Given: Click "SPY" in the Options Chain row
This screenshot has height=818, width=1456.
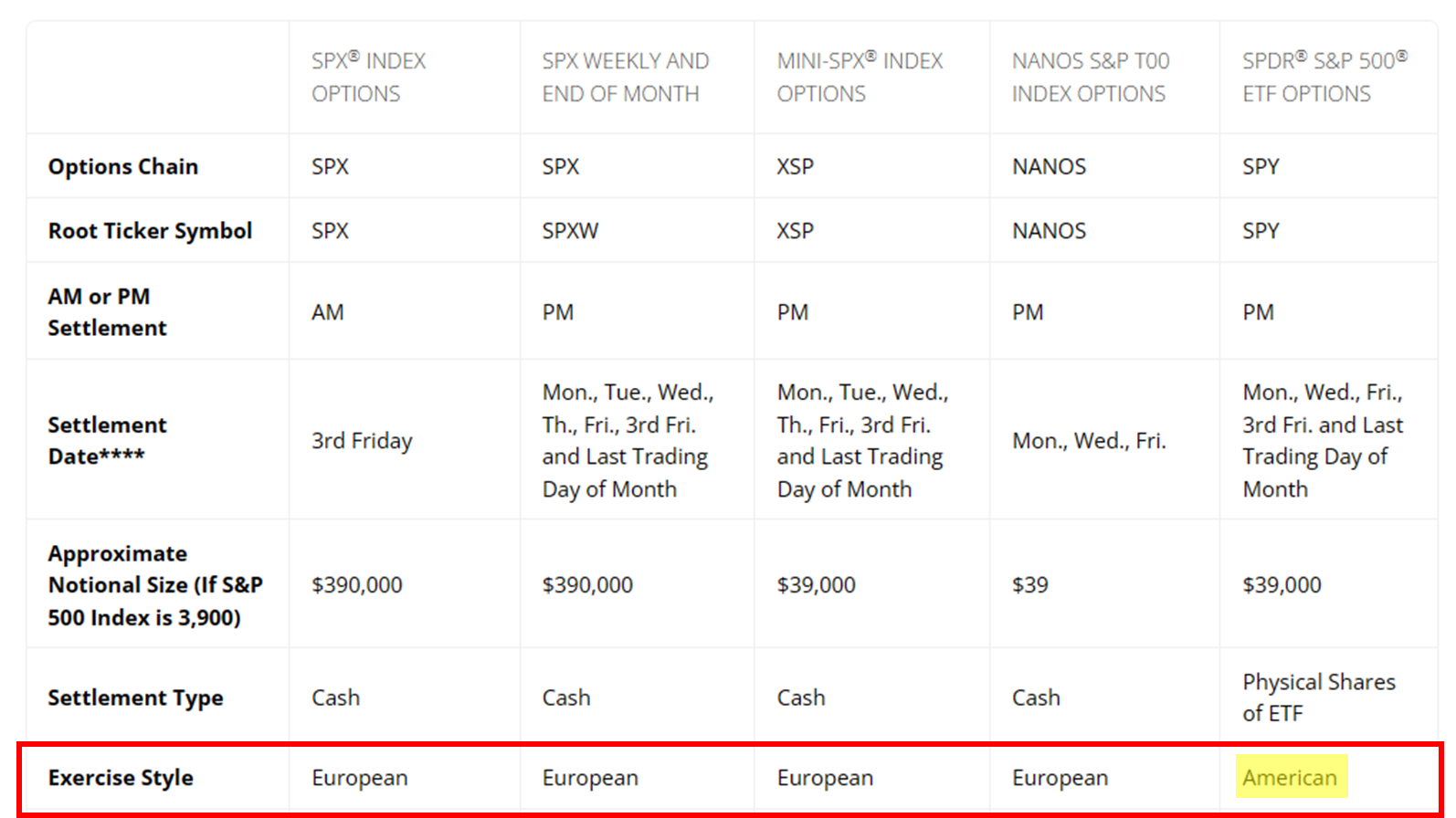Looking at the screenshot, I should (1261, 166).
